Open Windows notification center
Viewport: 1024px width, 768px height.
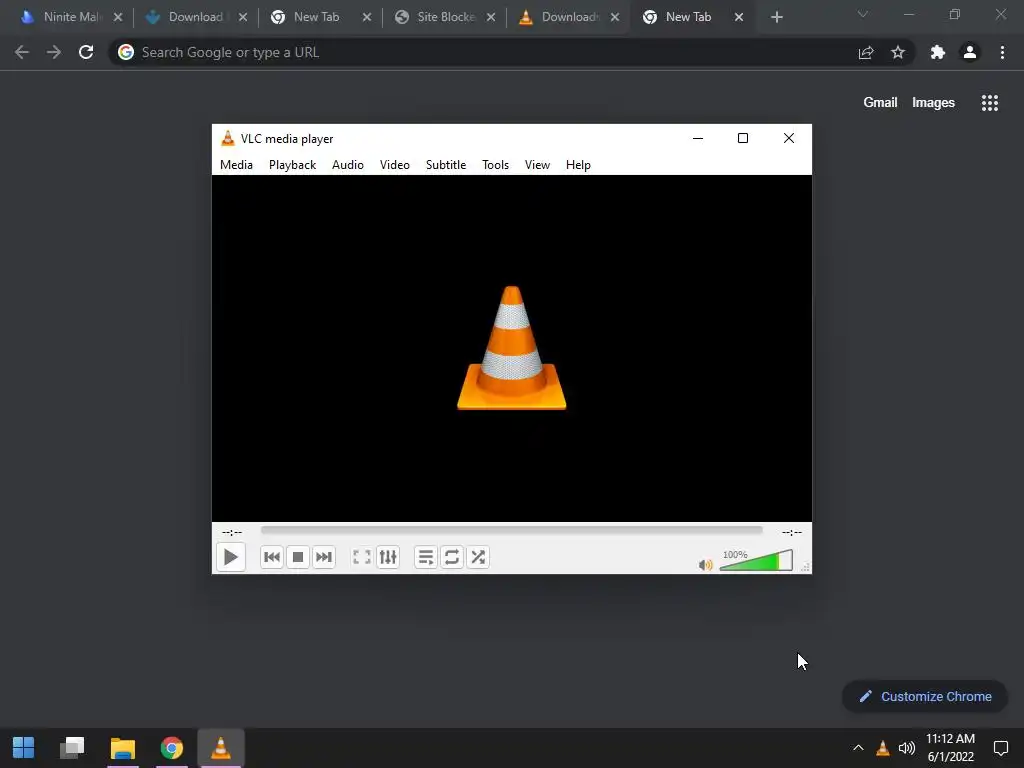[x=1000, y=748]
